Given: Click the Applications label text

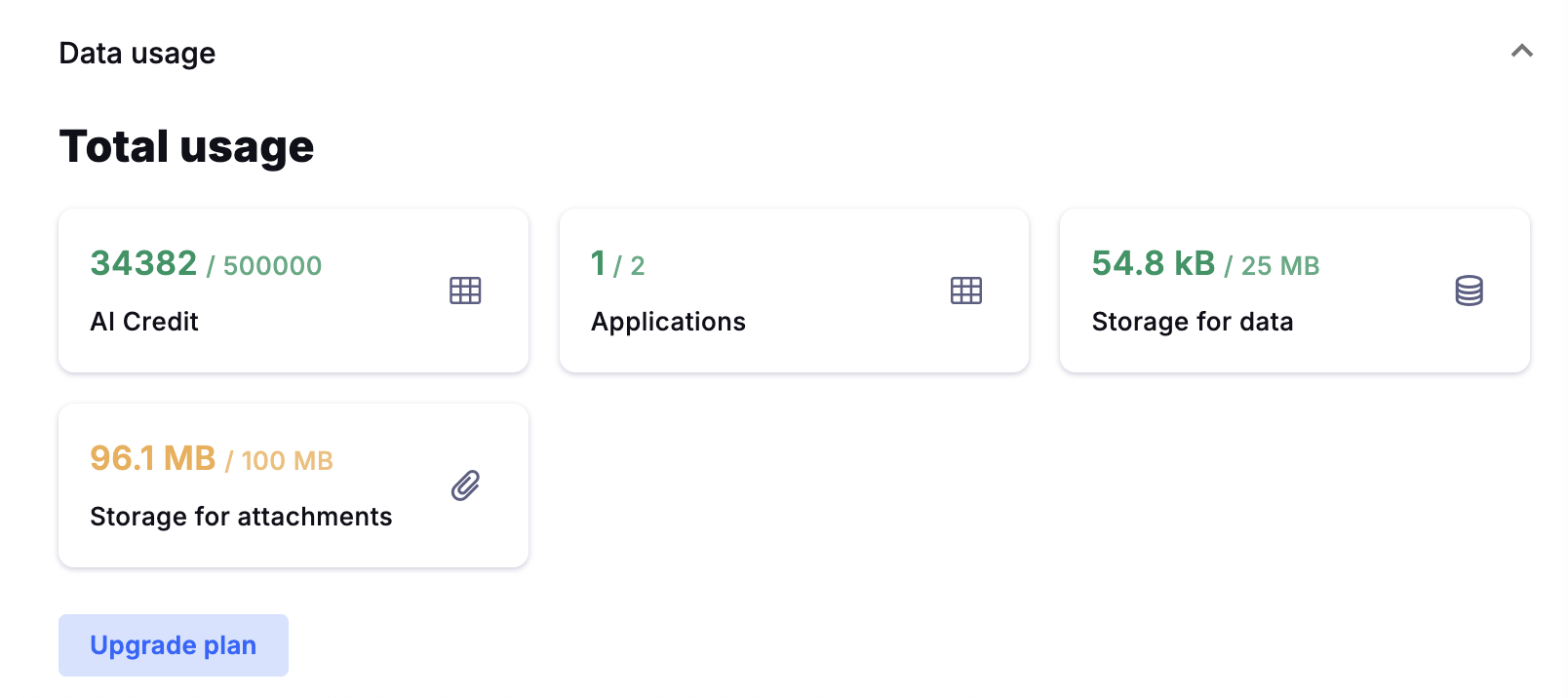Looking at the screenshot, I should (668, 322).
